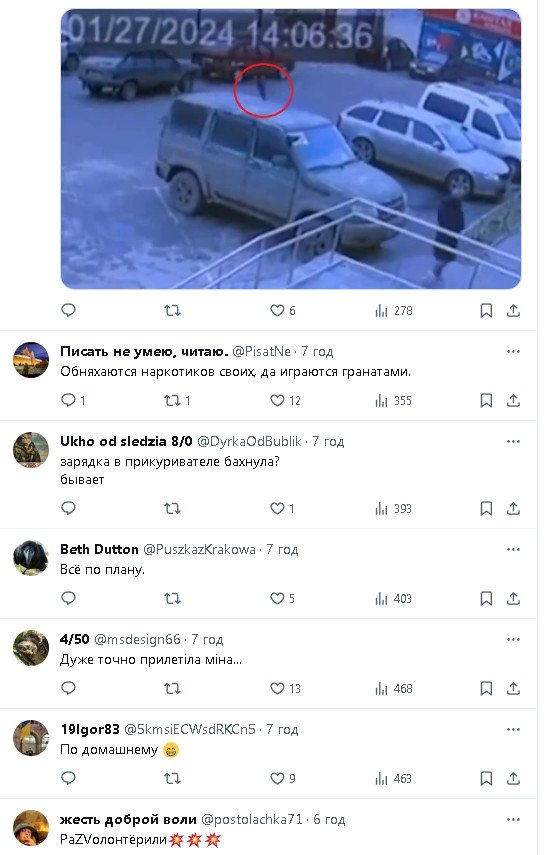
Task: Open more options for the PisatNe reply
Action: tap(513, 352)
